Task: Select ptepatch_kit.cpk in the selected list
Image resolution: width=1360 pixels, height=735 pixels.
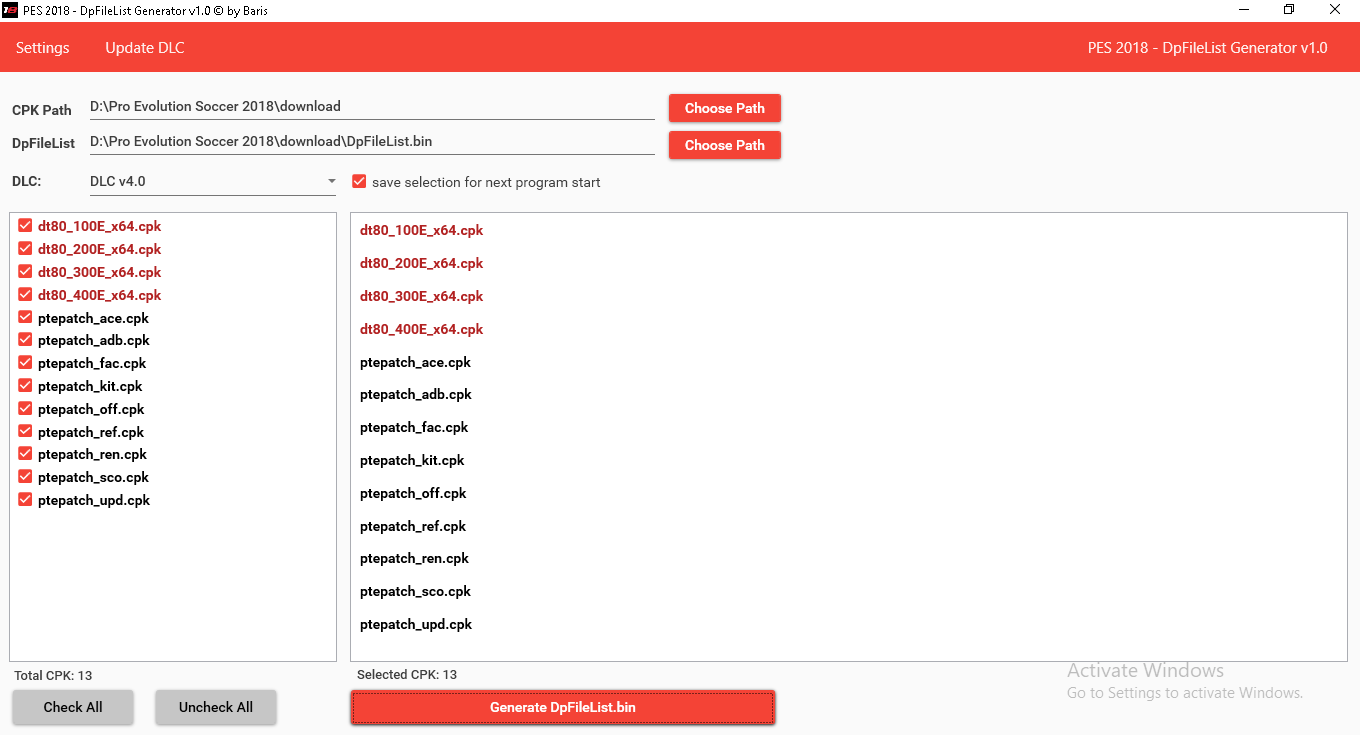Action: click(412, 460)
